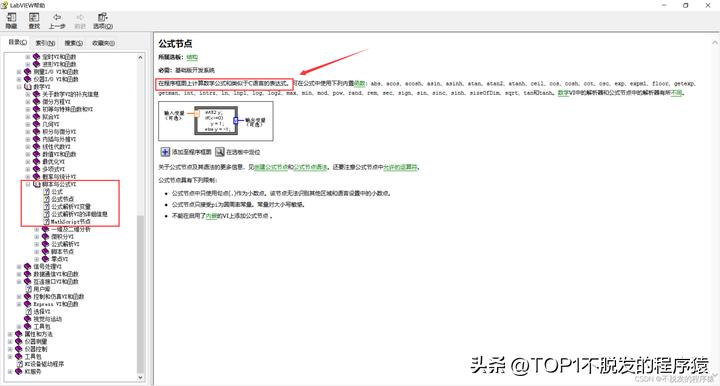Click the book icon beside 属性和方法
Viewport: 720px width, 386px height.
(18, 334)
